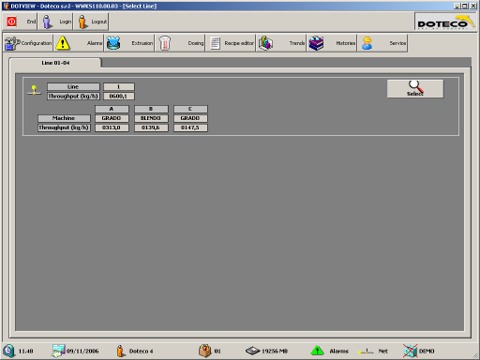Click the Recipe editor label
Viewport: 480px width, 360px height.
point(239,43)
